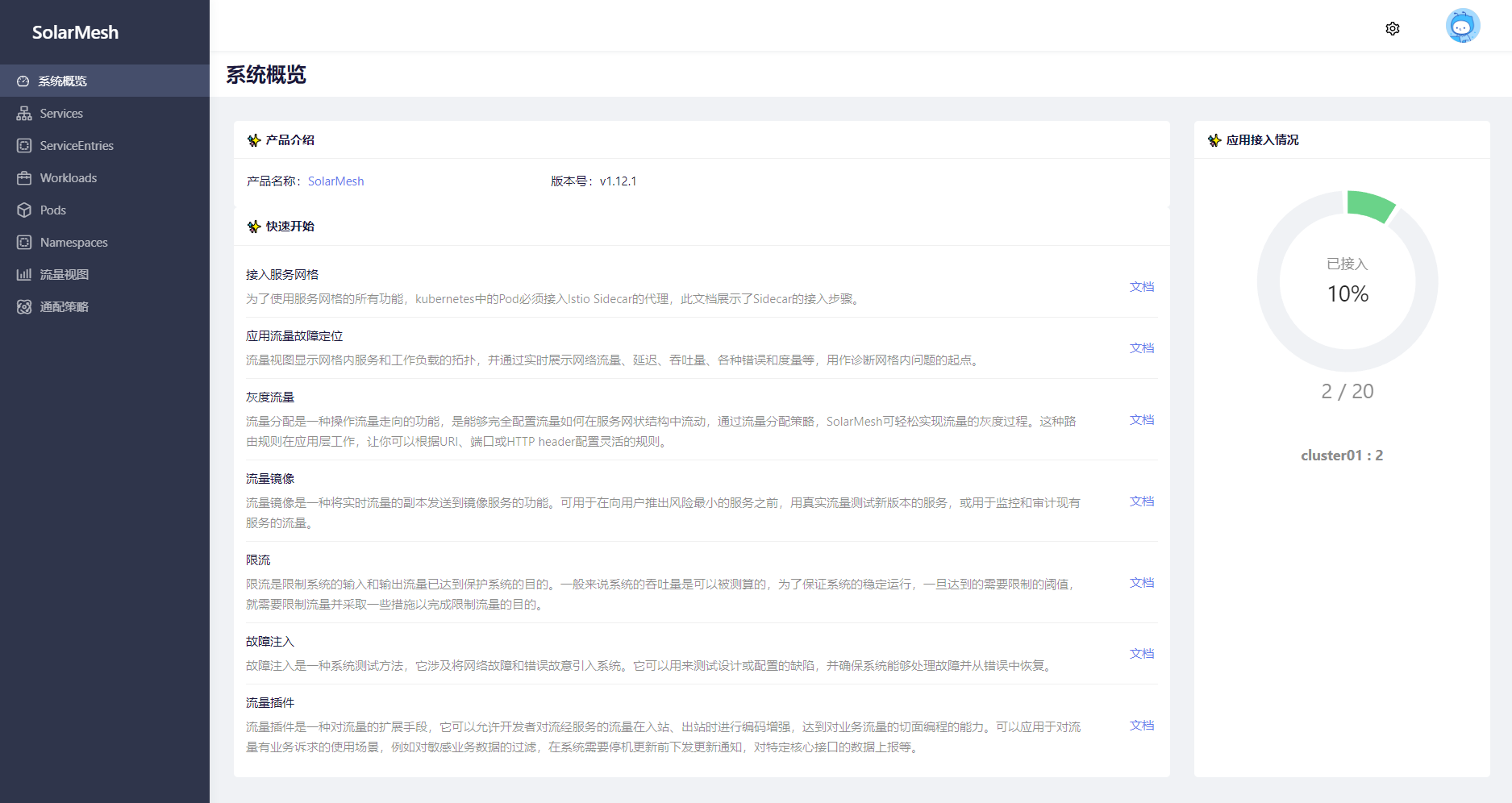Viewport: 1512px width, 803px height.
Task: Open 文档 link for 故障注入
Action: tap(1142, 654)
